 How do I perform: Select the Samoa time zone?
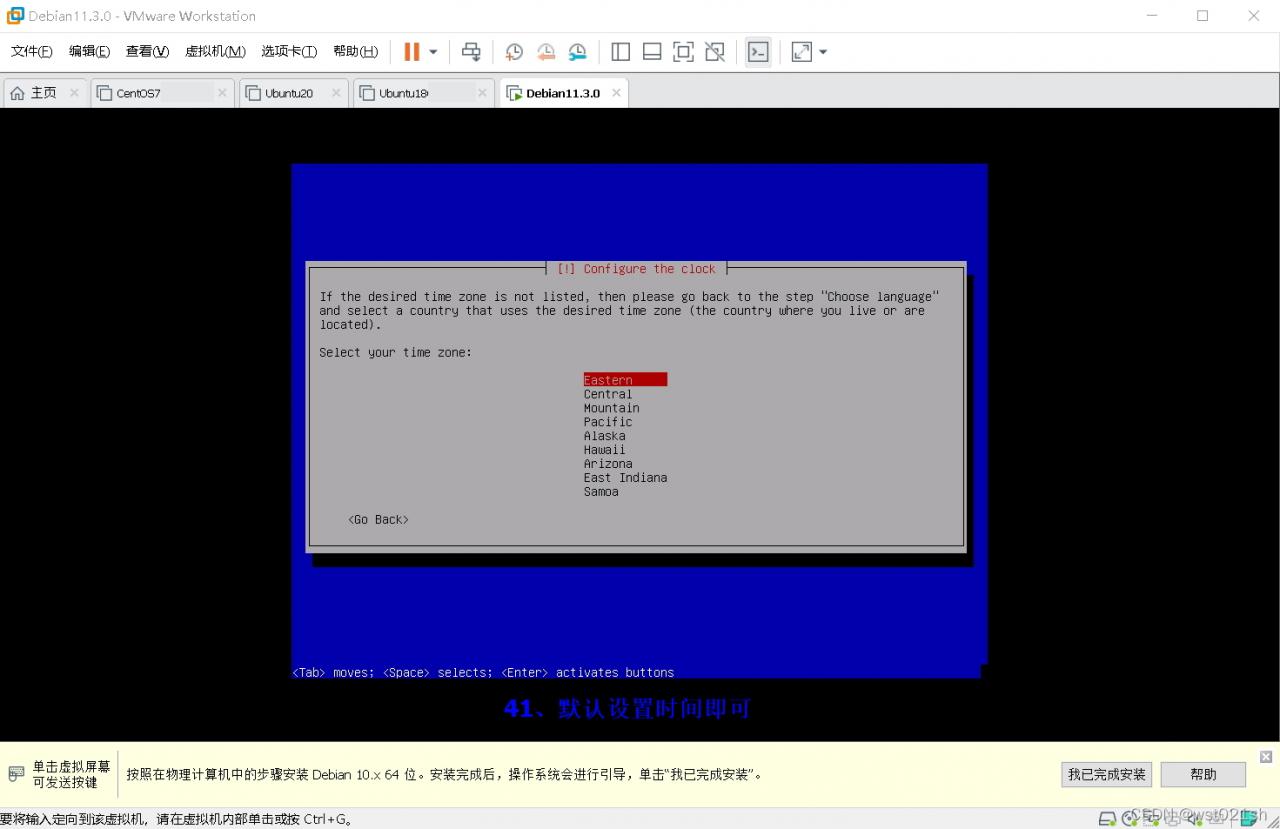pyautogui.click(x=601, y=492)
